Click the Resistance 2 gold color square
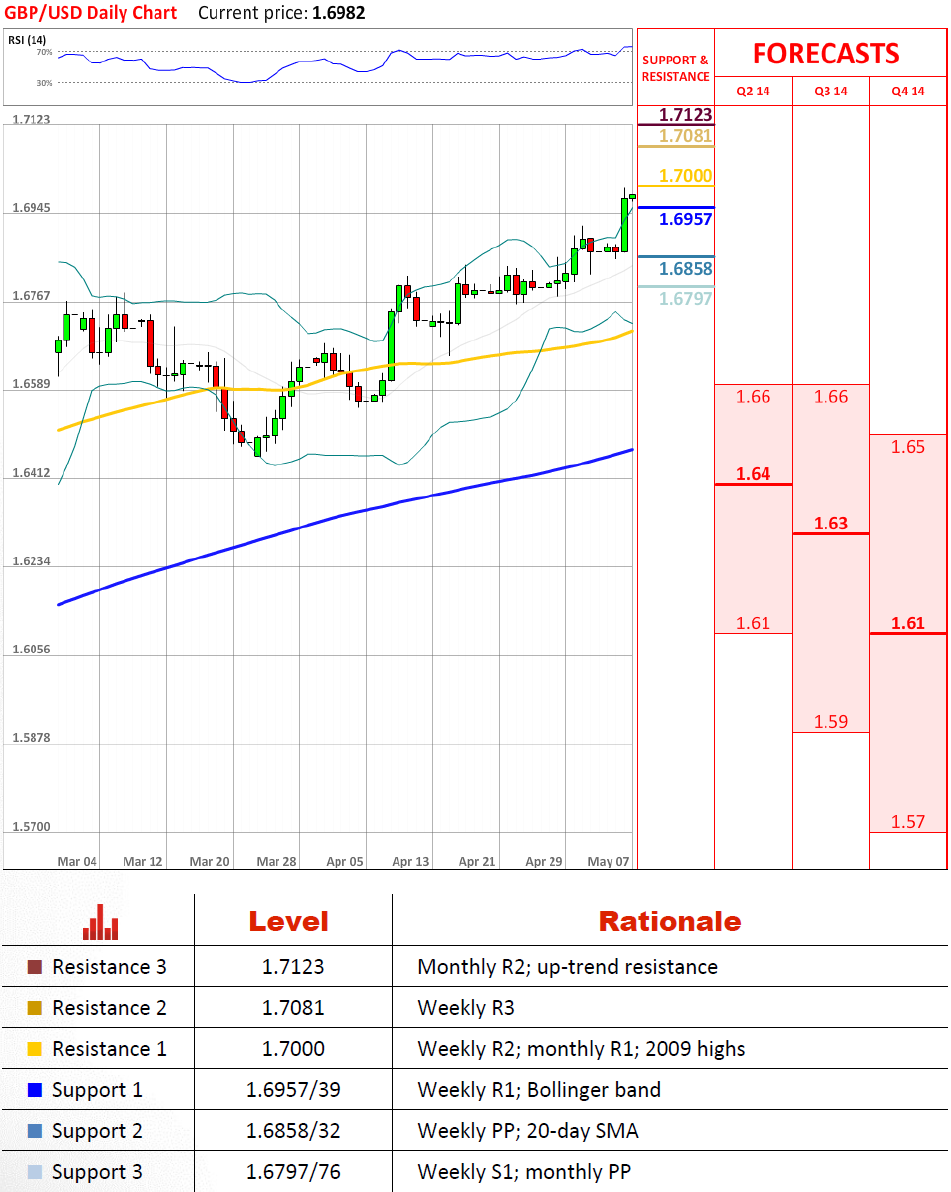Image resolution: width=951 pixels, height=1192 pixels. point(35,1008)
